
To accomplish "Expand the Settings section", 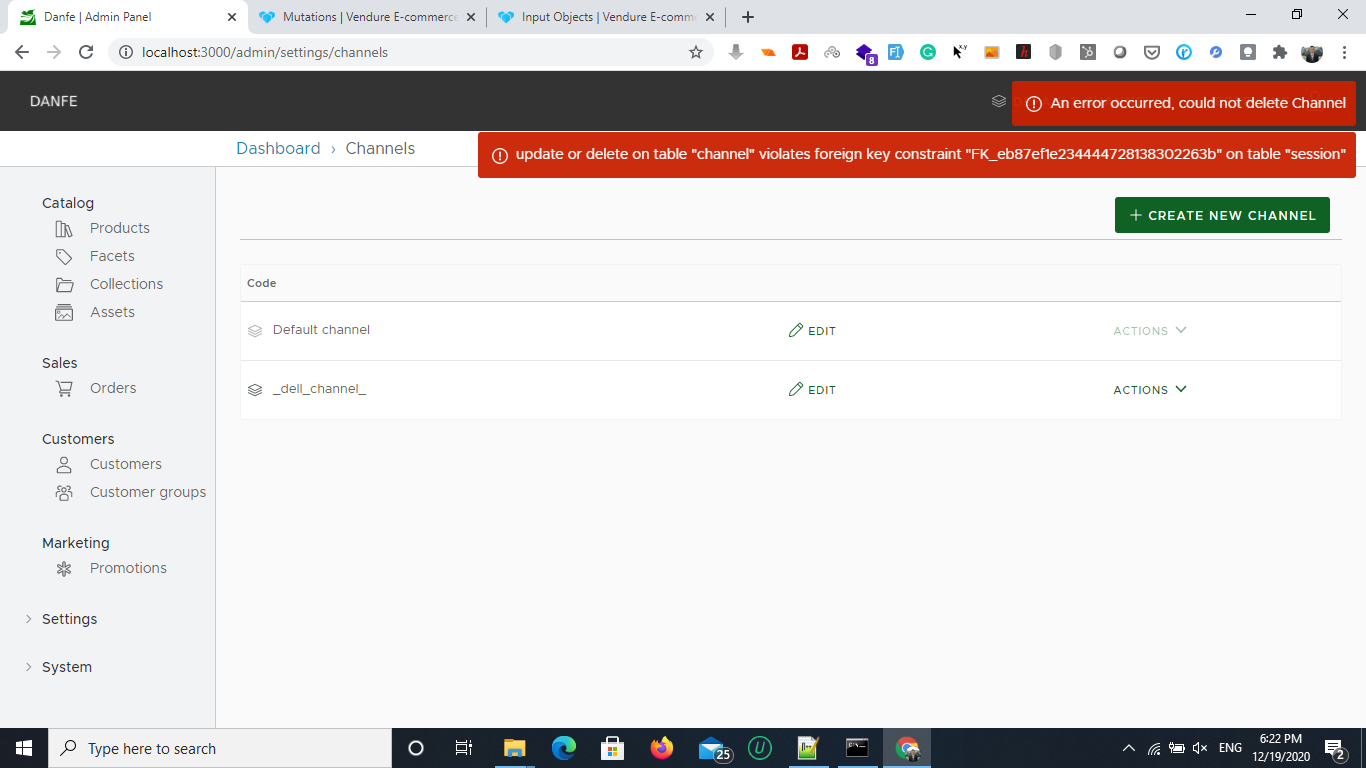I will pos(69,619).
